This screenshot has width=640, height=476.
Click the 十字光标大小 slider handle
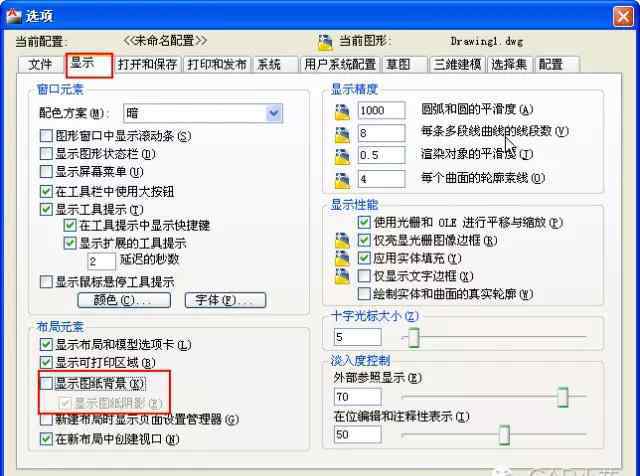(x=413, y=338)
